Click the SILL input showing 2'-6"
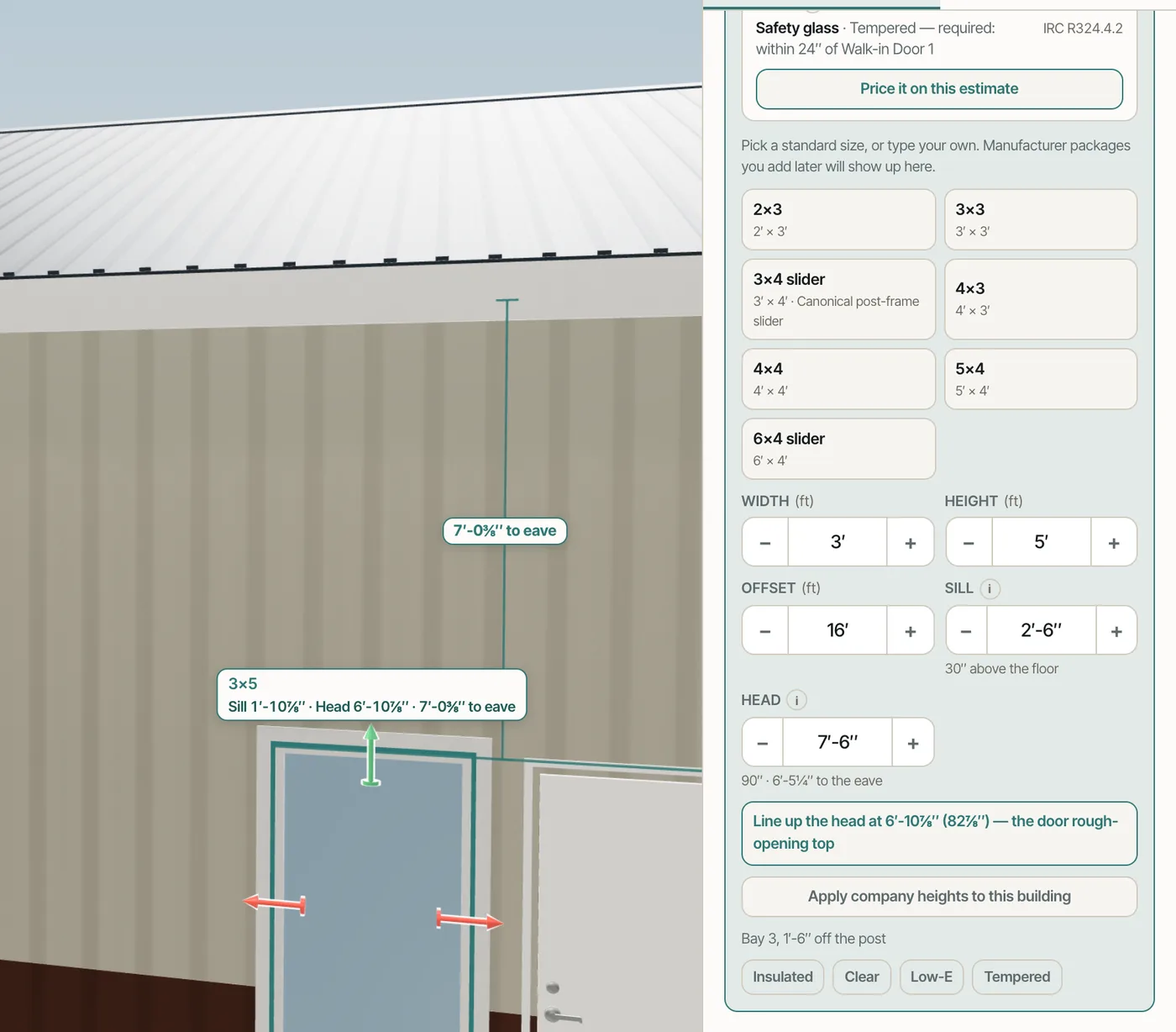The height and width of the screenshot is (1032, 1176). click(1042, 631)
